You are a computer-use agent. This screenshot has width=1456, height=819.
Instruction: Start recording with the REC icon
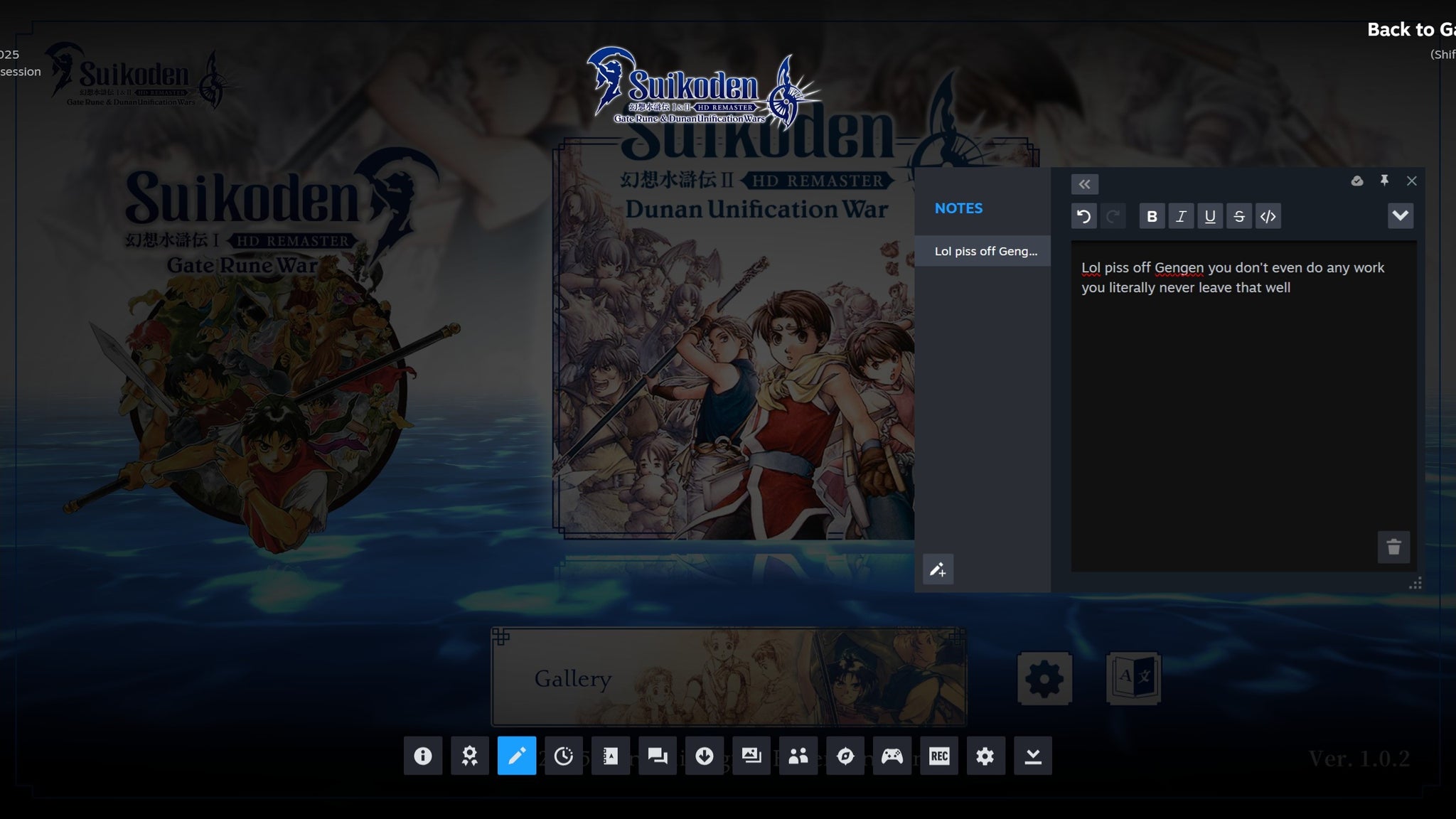(x=940, y=756)
